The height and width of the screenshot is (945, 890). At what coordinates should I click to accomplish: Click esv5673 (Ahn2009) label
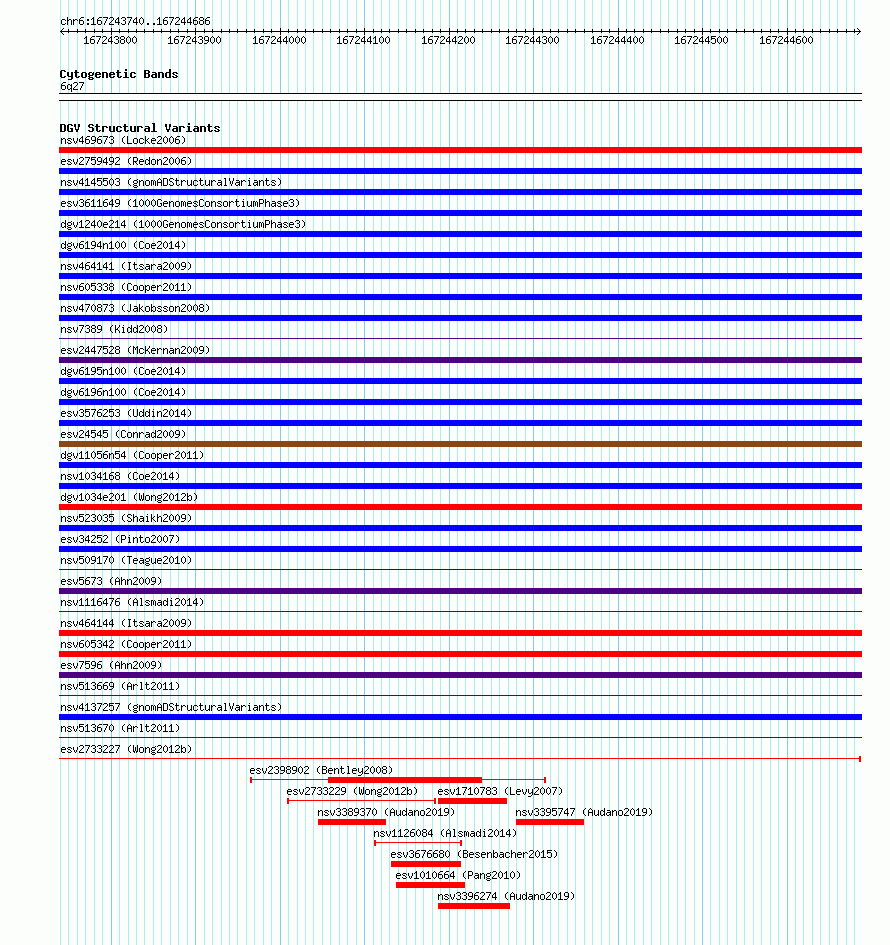pyautogui.click(x=111, y=582)
